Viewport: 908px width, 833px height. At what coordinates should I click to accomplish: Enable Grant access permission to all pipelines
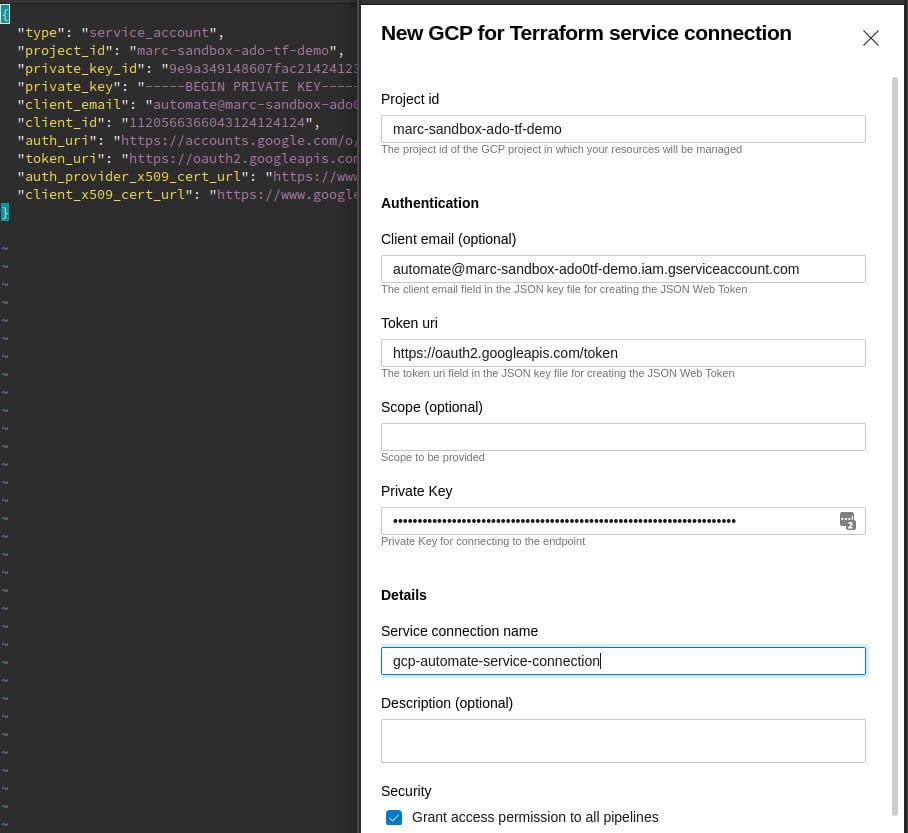tap(394, 817)
